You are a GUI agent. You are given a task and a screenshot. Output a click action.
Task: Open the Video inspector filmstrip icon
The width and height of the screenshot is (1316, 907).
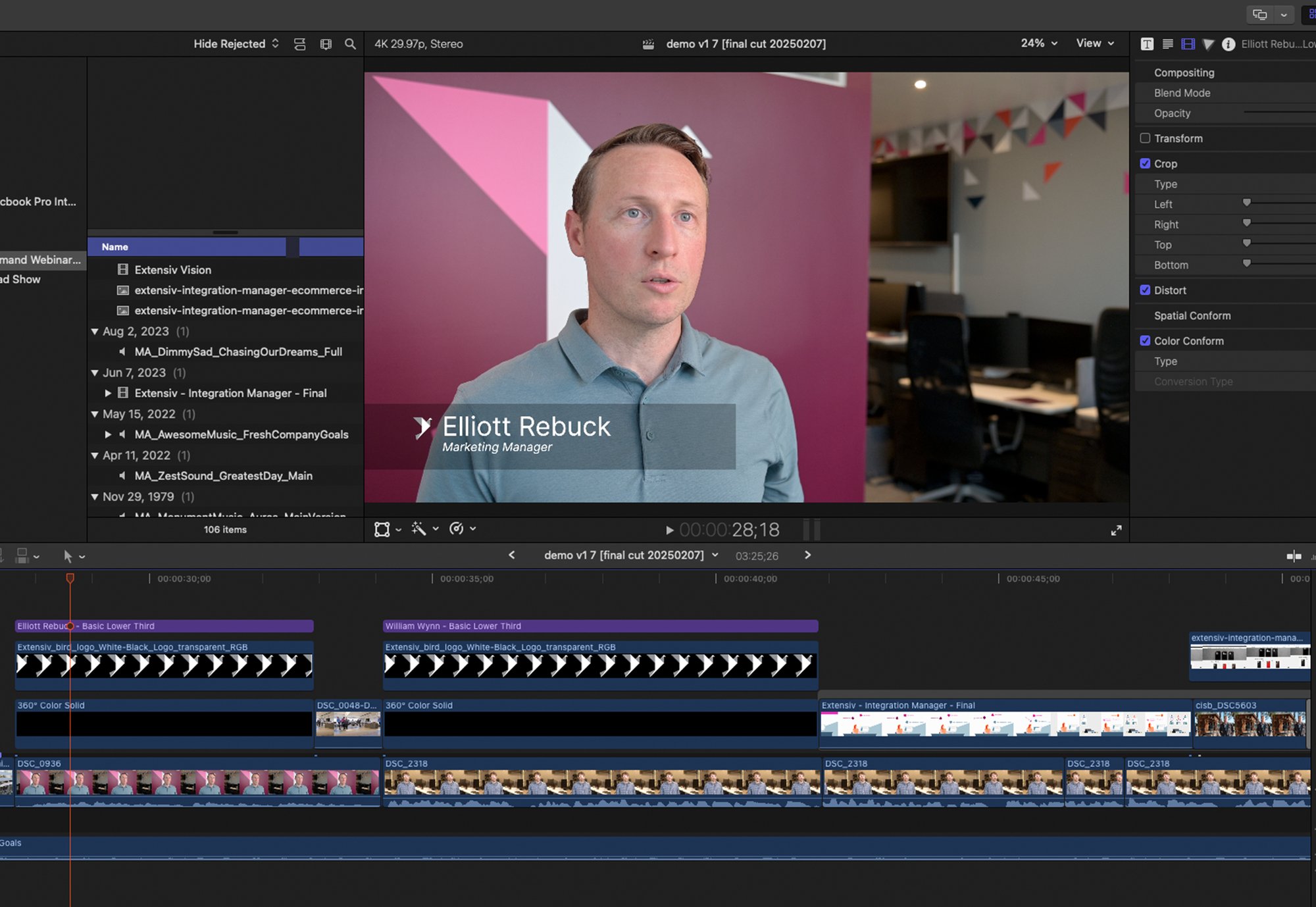point(1188,44)
